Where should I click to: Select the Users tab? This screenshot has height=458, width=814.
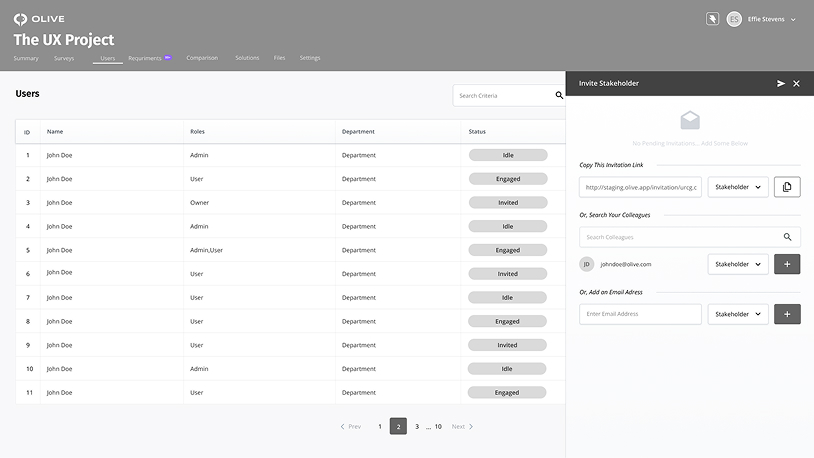108,58
